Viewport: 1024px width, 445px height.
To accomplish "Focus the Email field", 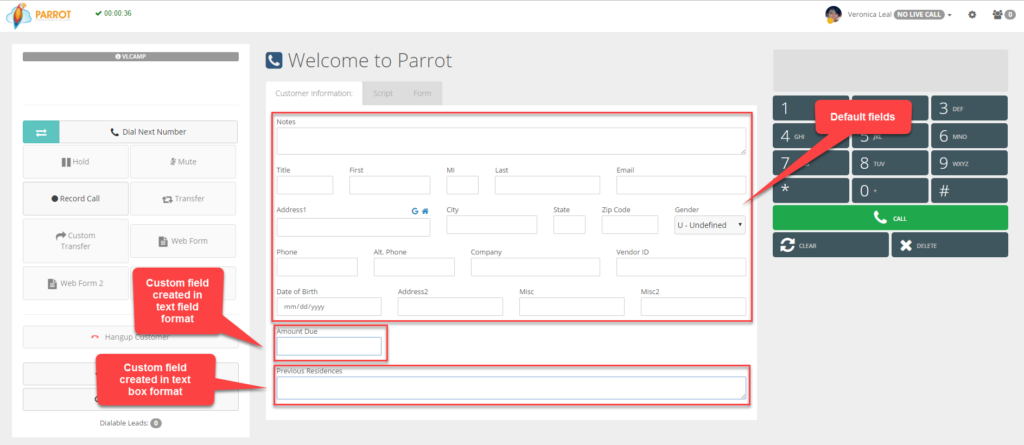I will pyautogui.click(x=681, y=185).
